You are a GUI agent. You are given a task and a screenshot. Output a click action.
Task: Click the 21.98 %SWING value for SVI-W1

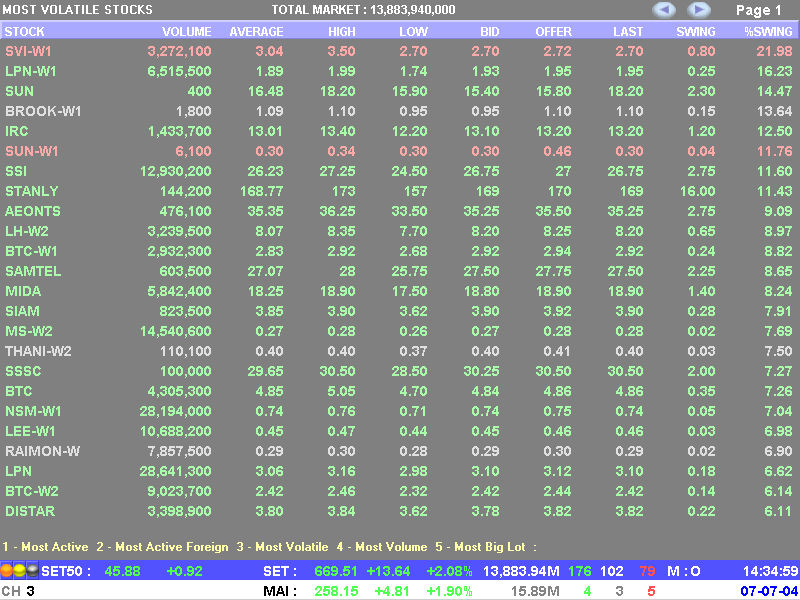pos(774,52)
